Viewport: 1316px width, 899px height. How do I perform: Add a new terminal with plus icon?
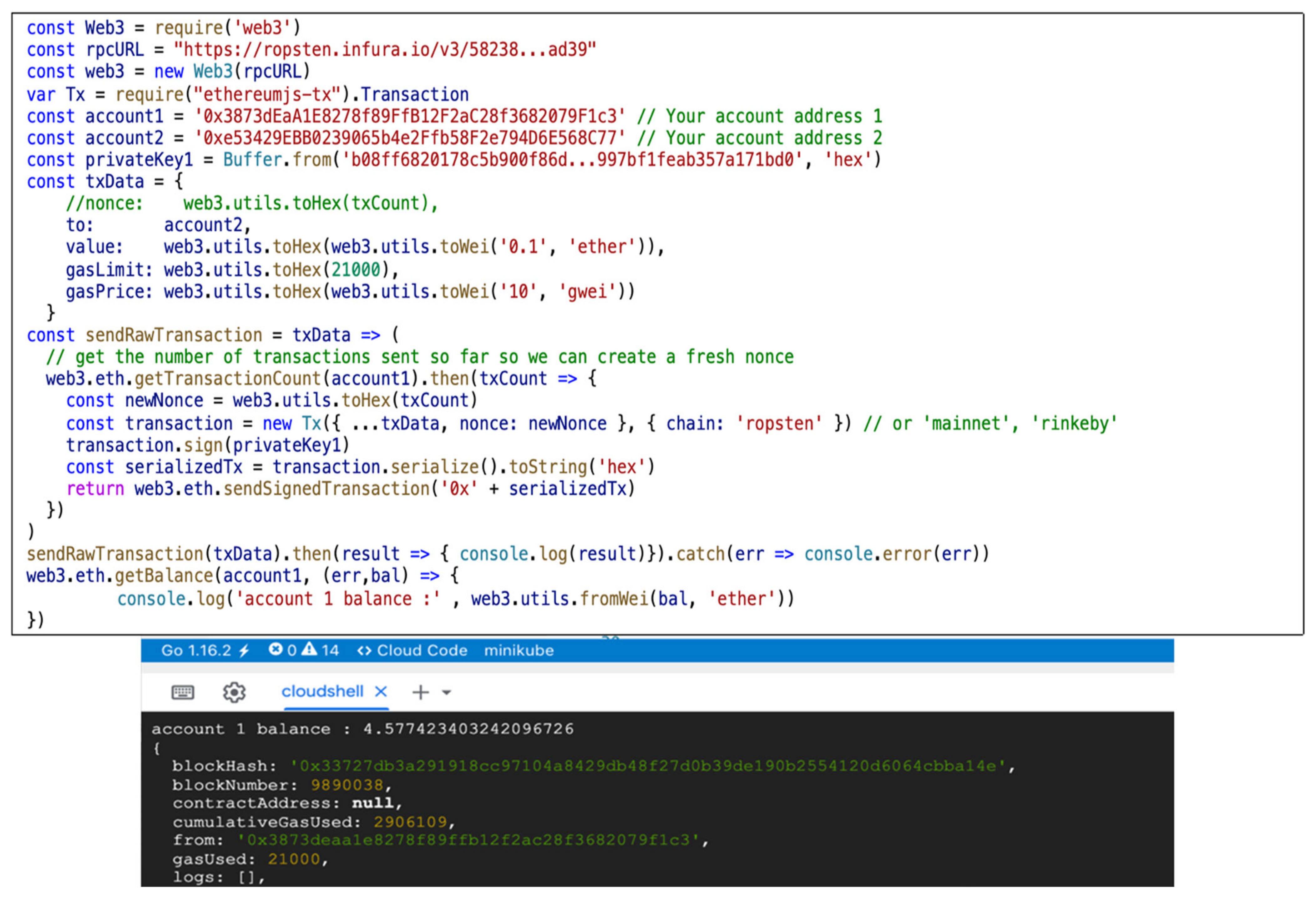point(420,692)
